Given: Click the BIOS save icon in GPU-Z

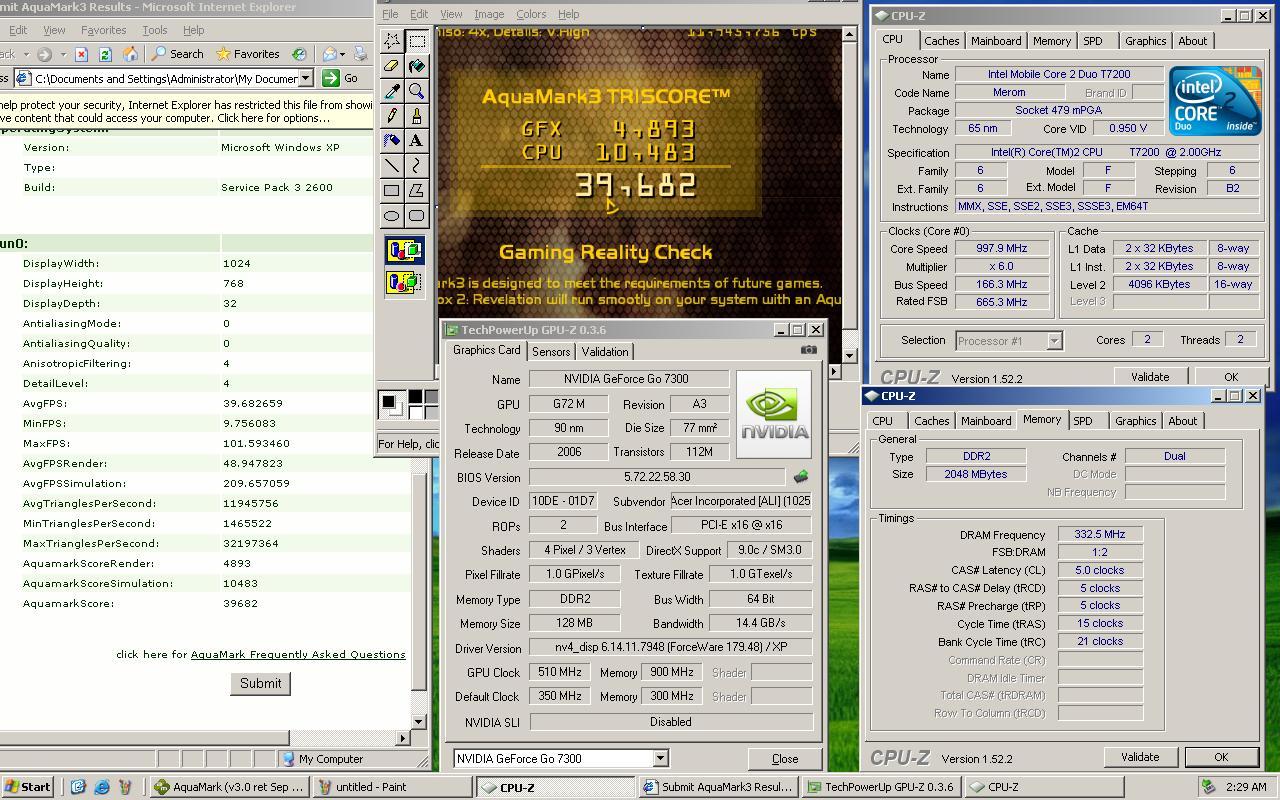Looking at the screenshot, I should [800, 477].
